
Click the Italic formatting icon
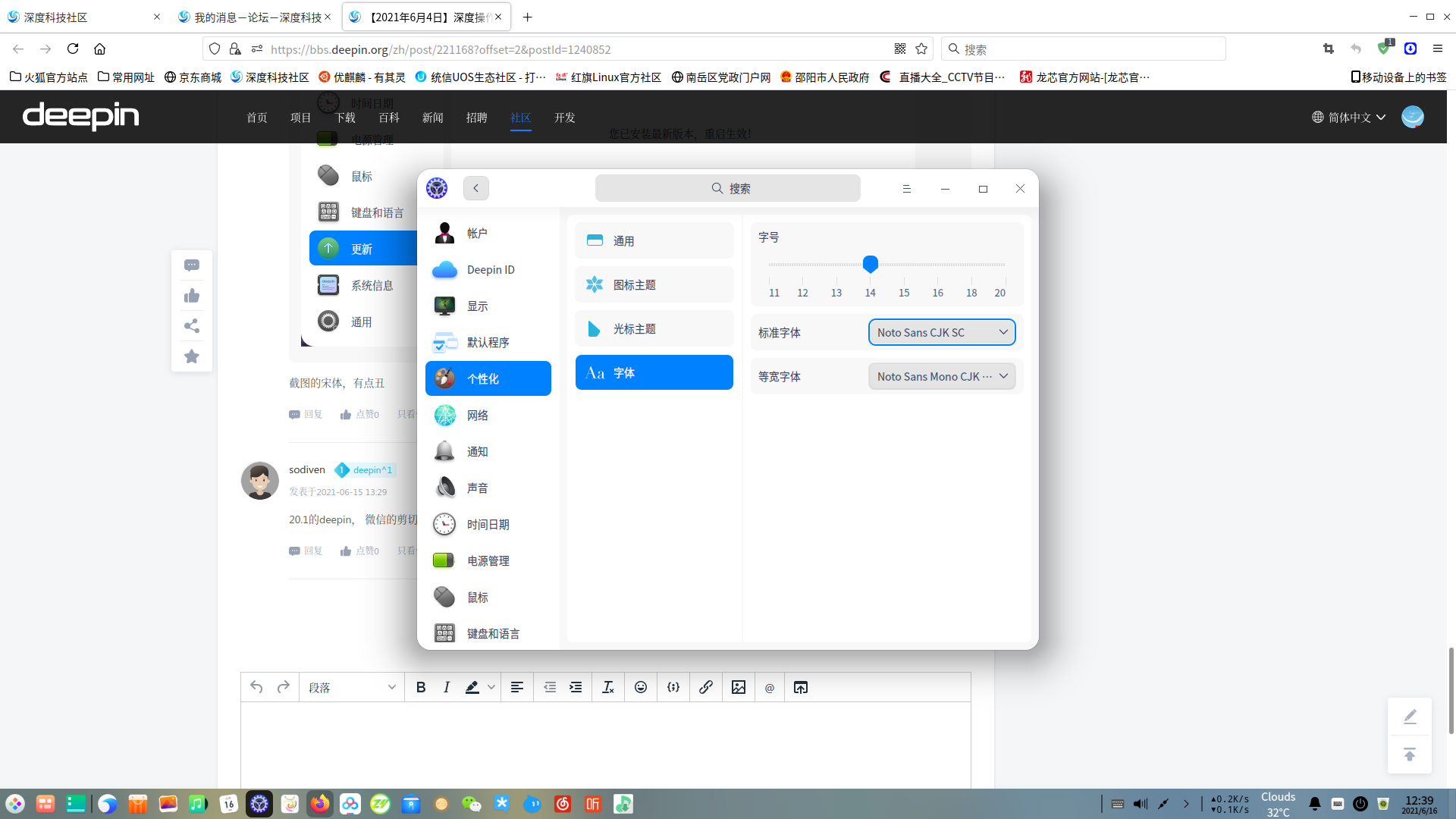(447, 687)
